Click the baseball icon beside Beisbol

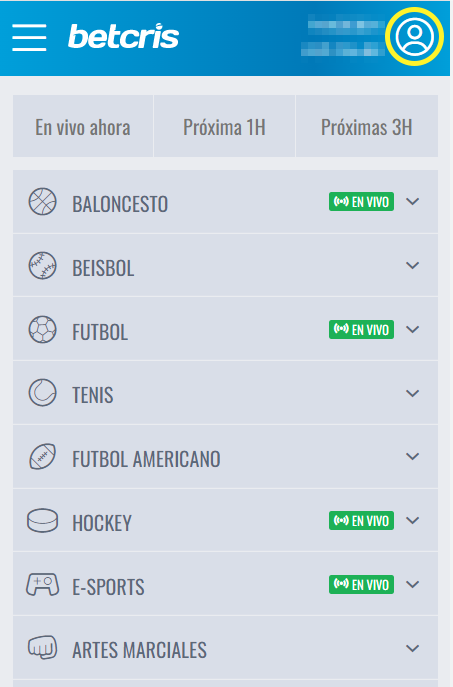click(x=42, y=266)
